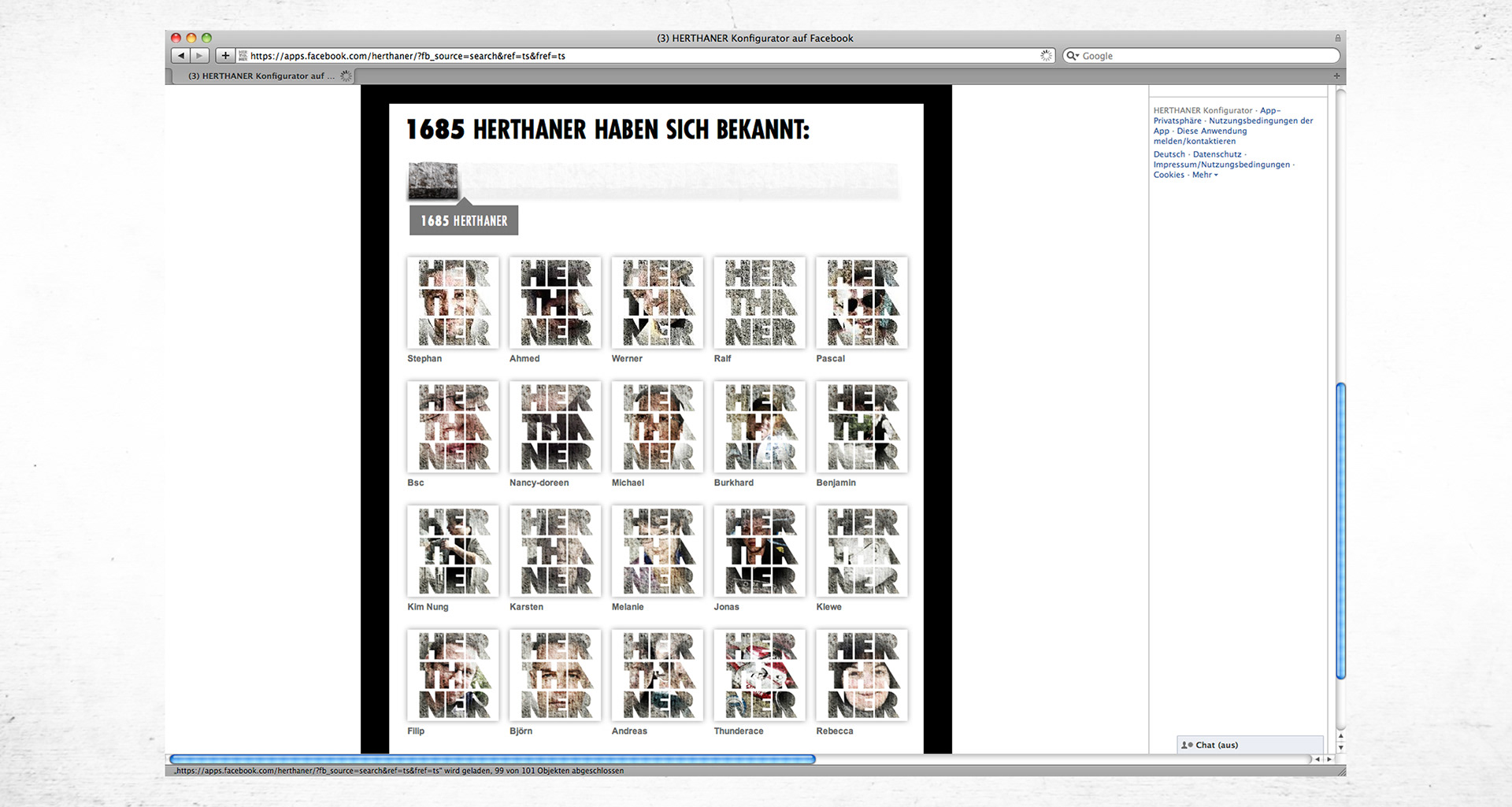The image size is (1512, 807).
Task: Open Ralf's HERTHANER picture
Action: (760, 303)
